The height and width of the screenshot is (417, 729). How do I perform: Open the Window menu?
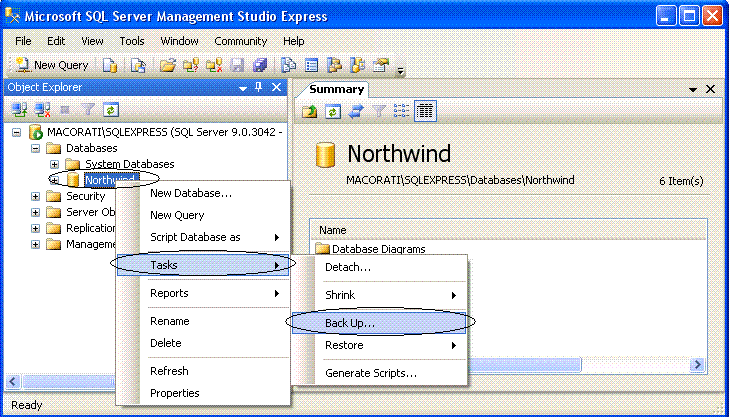pyautogui.click(x=179, y=41)
